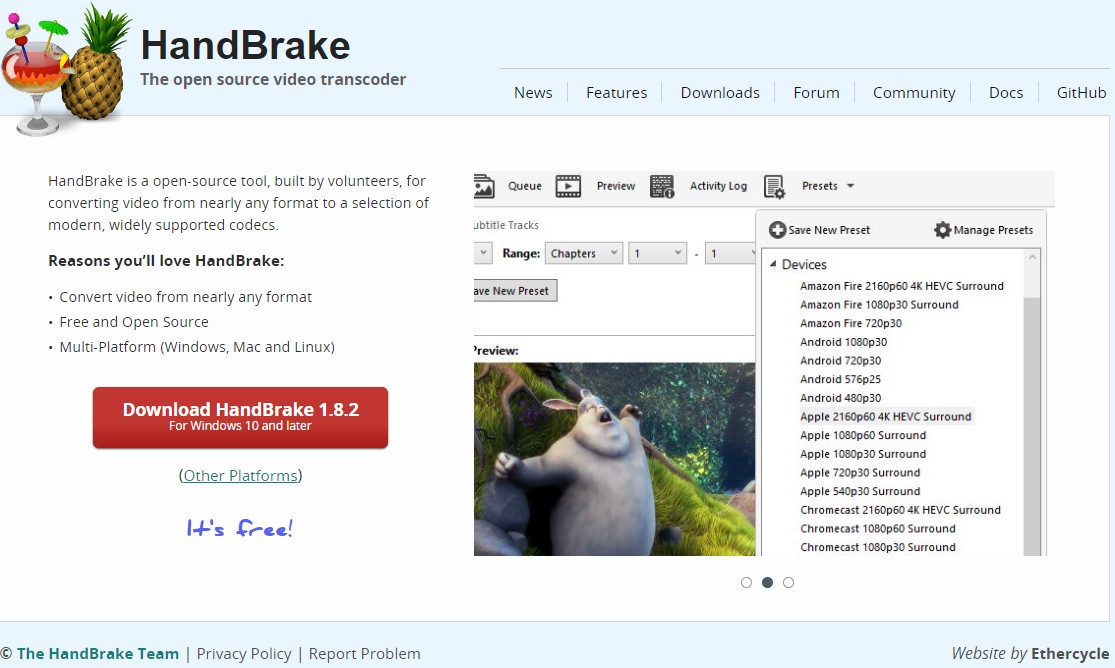
Task: Open the Features page
Action: [617, 92]
